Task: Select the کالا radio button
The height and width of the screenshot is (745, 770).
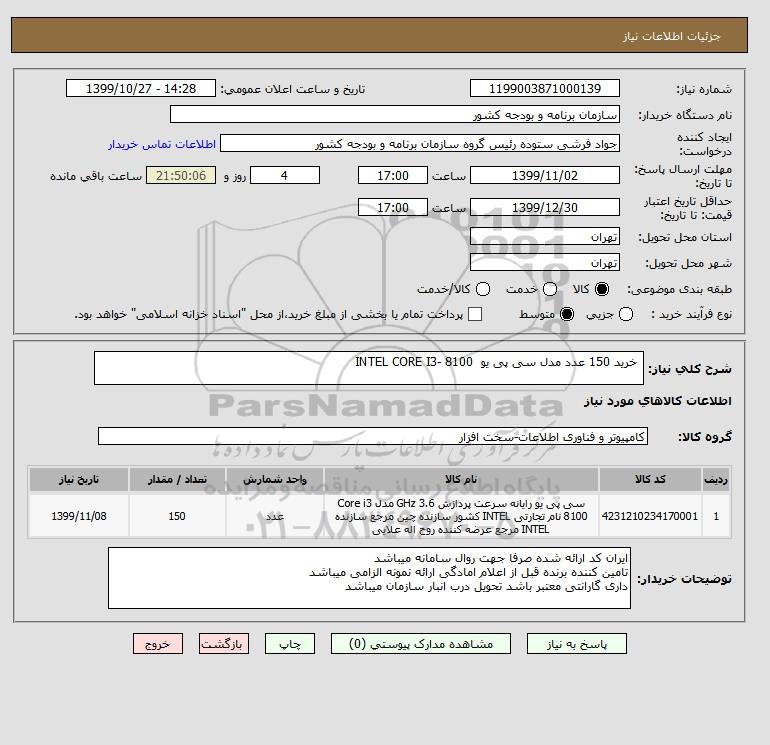Action: [601, 289]
